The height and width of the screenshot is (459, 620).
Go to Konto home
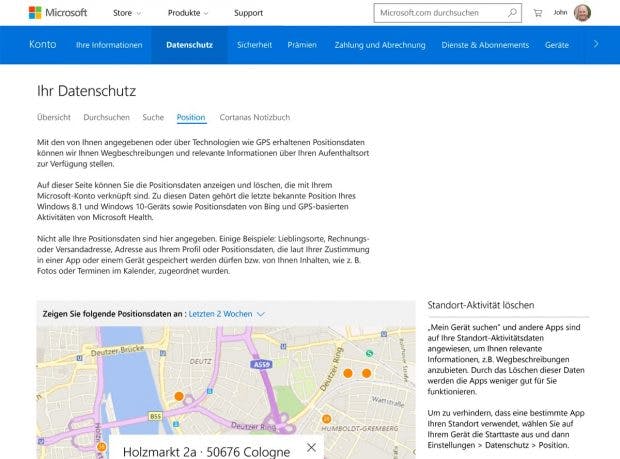click(x=43, y=44)
